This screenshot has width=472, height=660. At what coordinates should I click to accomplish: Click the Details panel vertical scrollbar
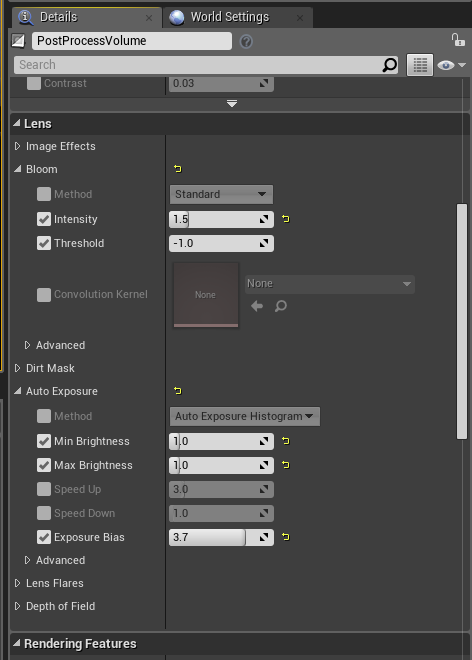point(462,322)
